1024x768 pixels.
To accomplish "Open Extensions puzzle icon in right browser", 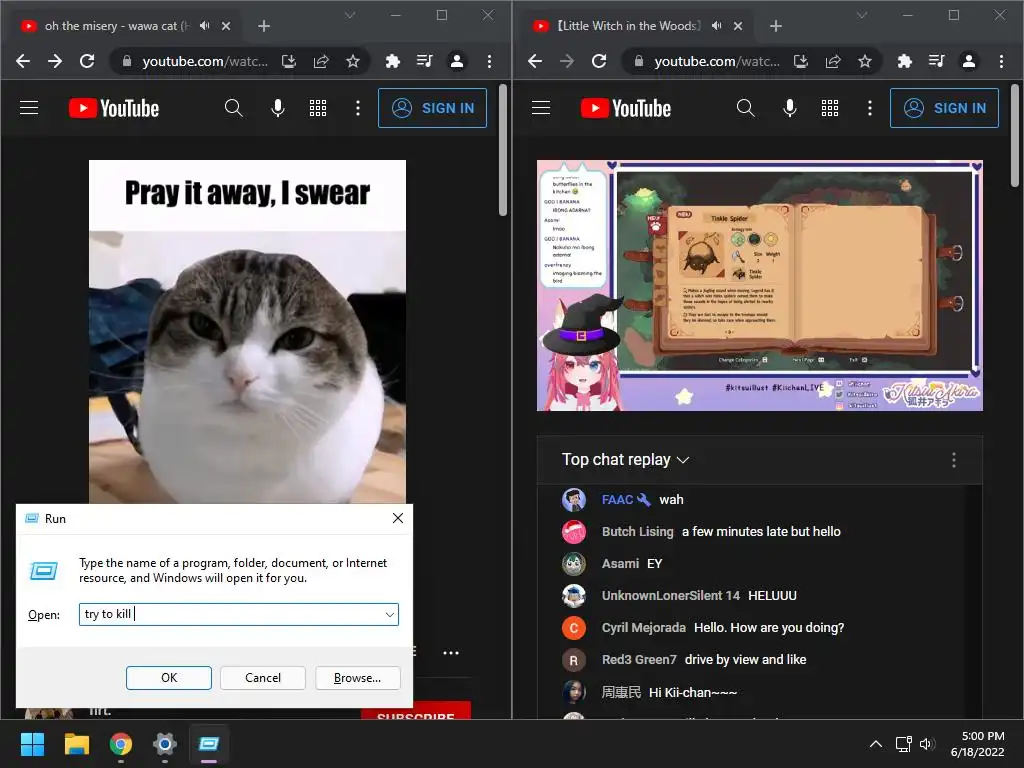I will (x=904, y=61).
